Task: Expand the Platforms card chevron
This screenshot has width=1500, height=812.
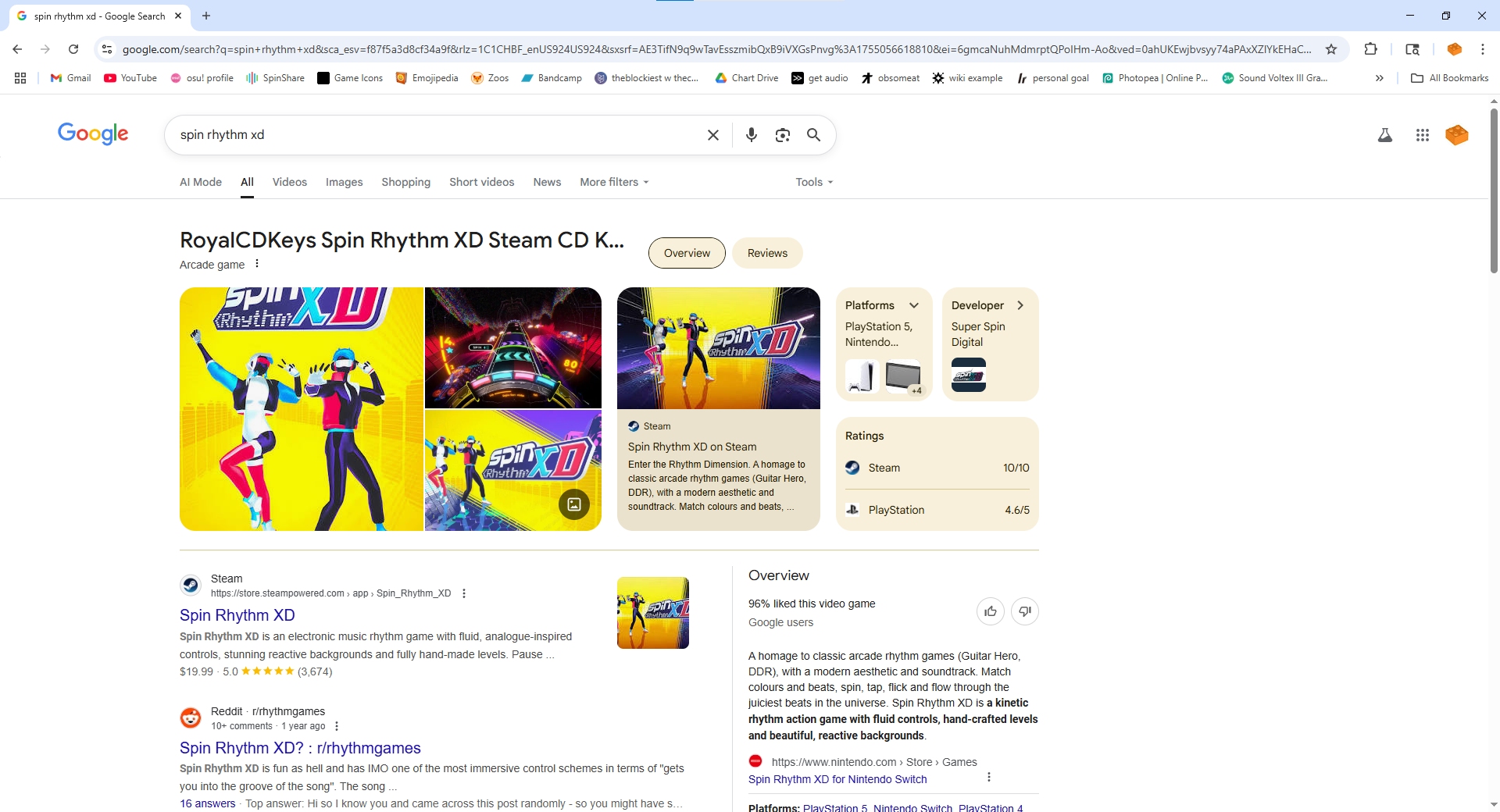Action: point(913,305)
